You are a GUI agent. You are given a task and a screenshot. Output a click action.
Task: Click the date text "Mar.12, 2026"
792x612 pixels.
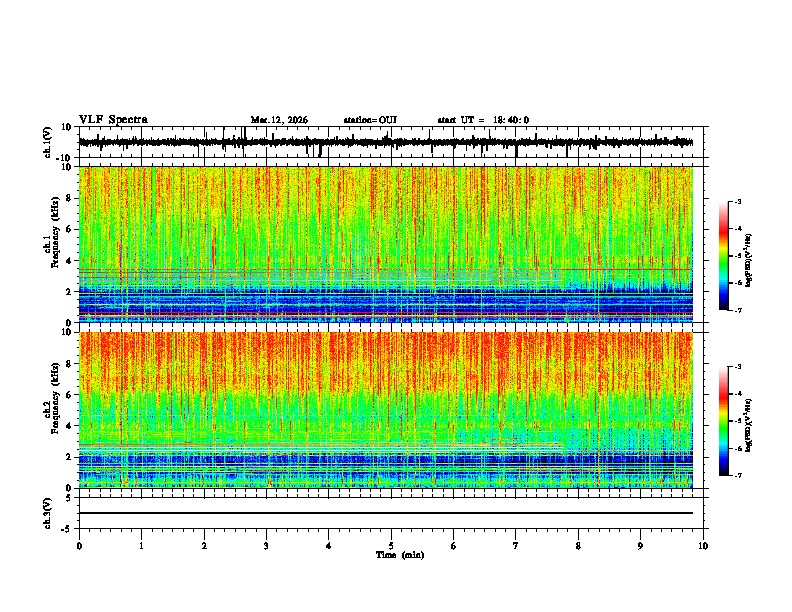[x=279, y=120]
